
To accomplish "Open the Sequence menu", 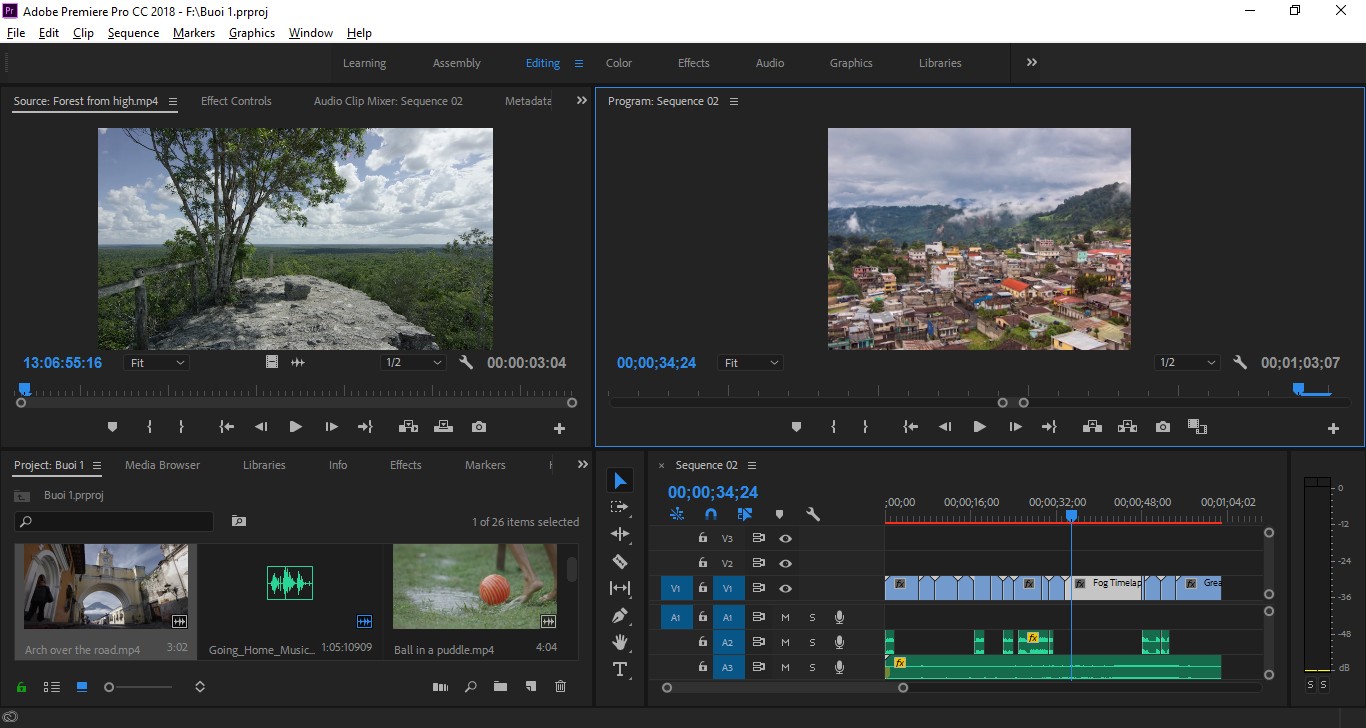I will (x=133, y=33).
